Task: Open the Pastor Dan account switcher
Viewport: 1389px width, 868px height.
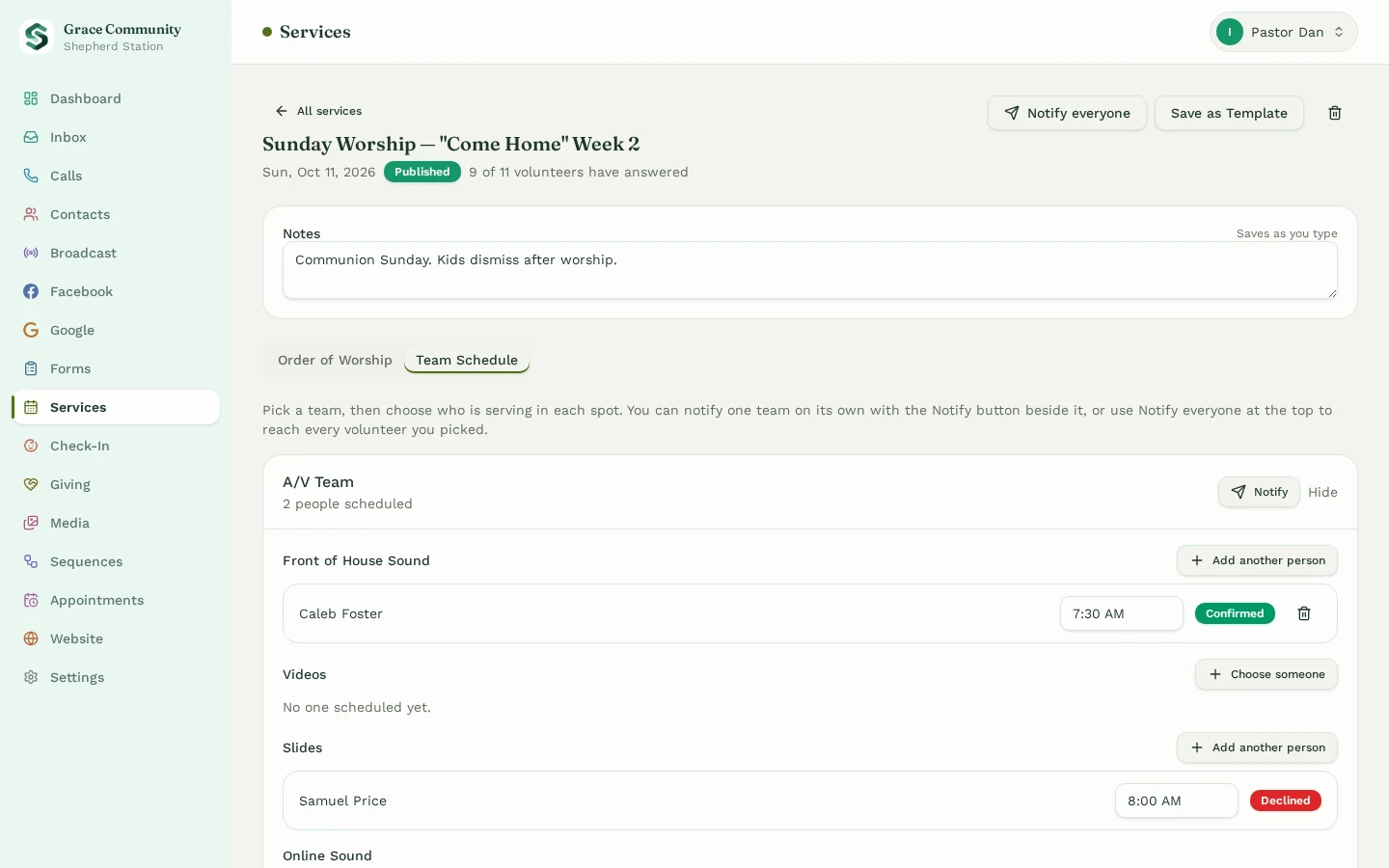Action: [x=1283, y=32]
